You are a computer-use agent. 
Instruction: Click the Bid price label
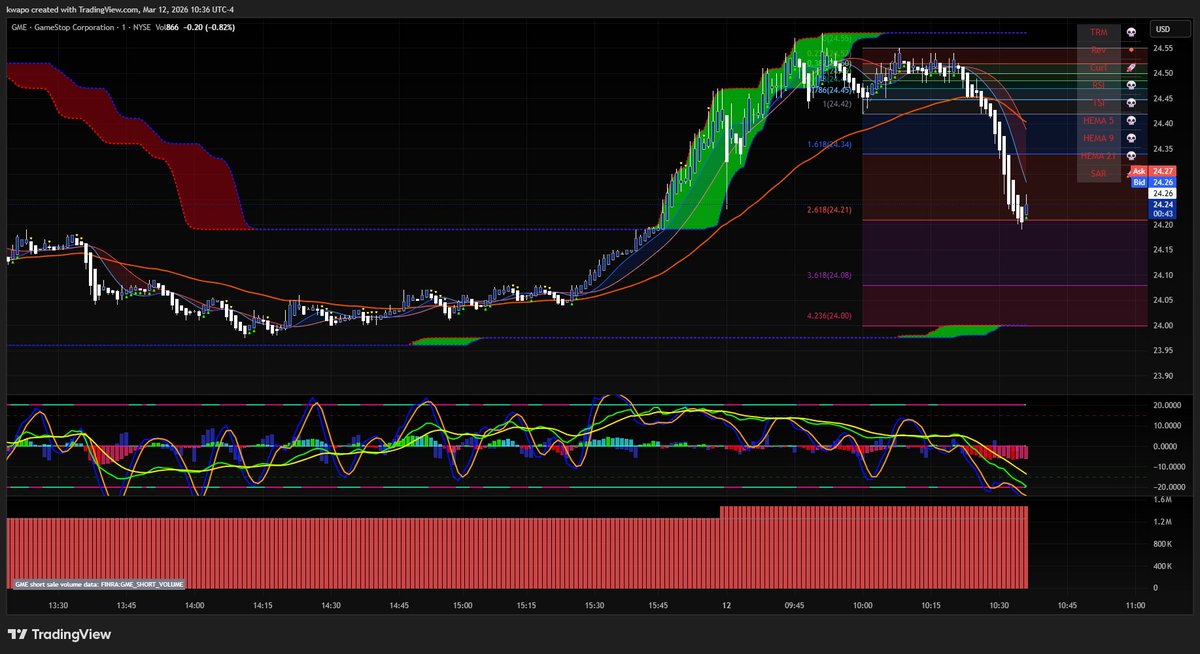(1153, 183)
